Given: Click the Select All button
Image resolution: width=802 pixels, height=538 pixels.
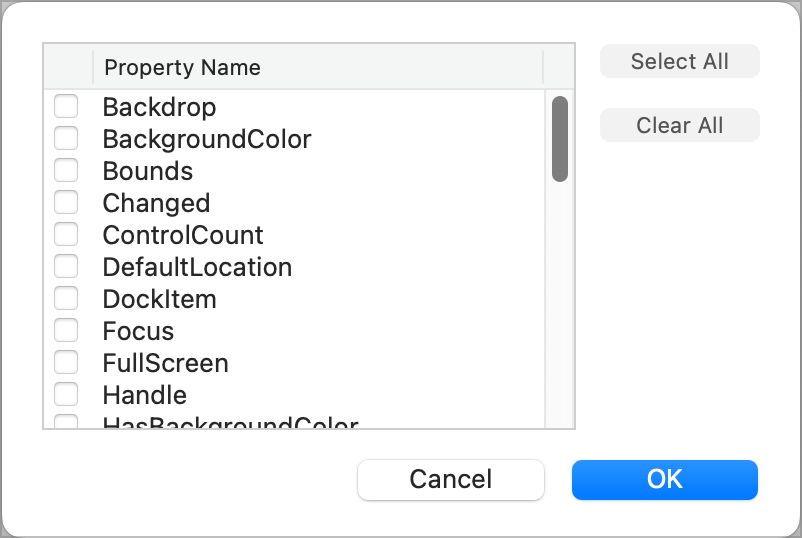Looking at the screenshot, I should (679, 61).
